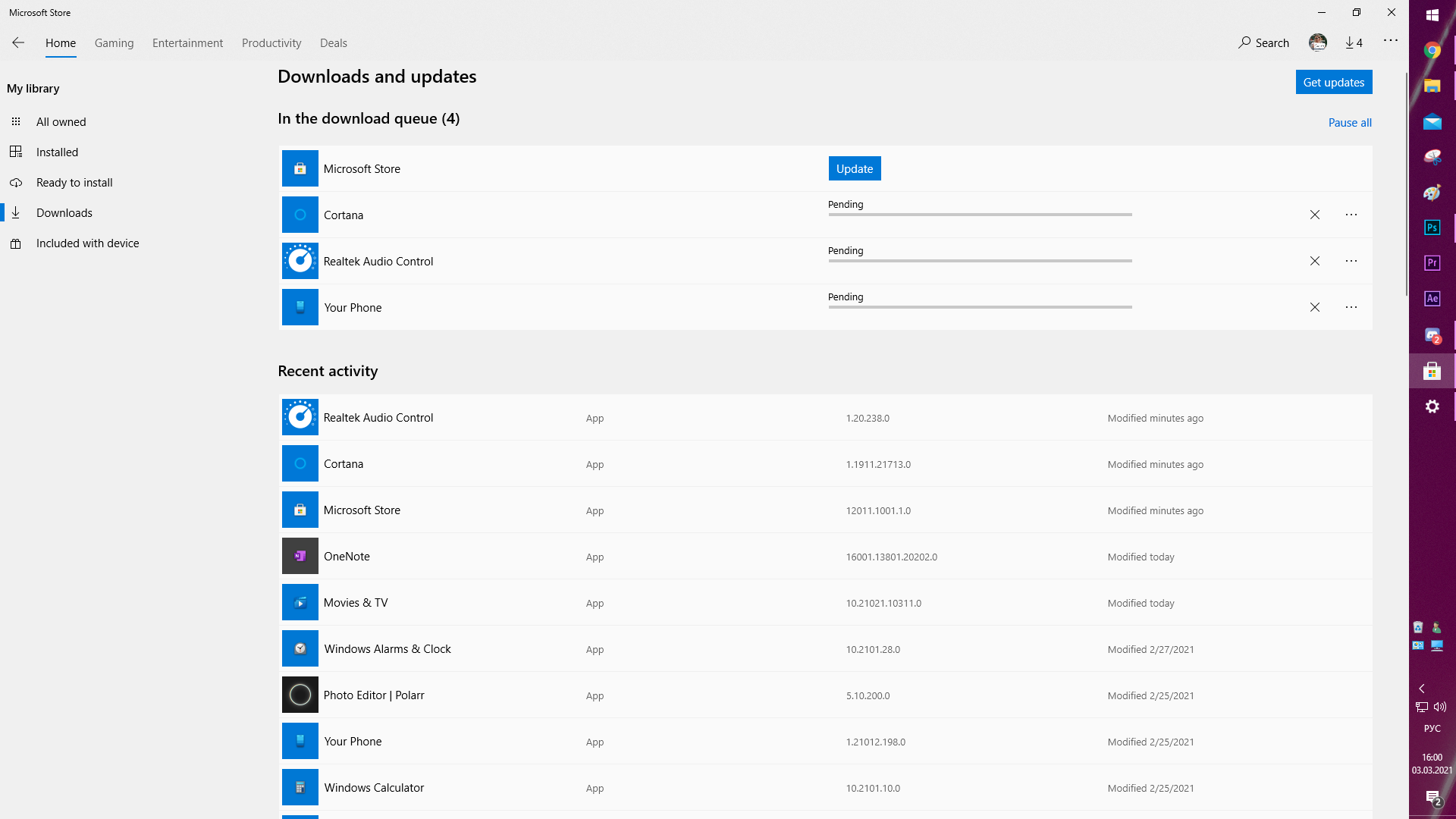Click the Cortana icon in download queue
The height and width of the screenshot is (819, 1456).
point(300,215)
